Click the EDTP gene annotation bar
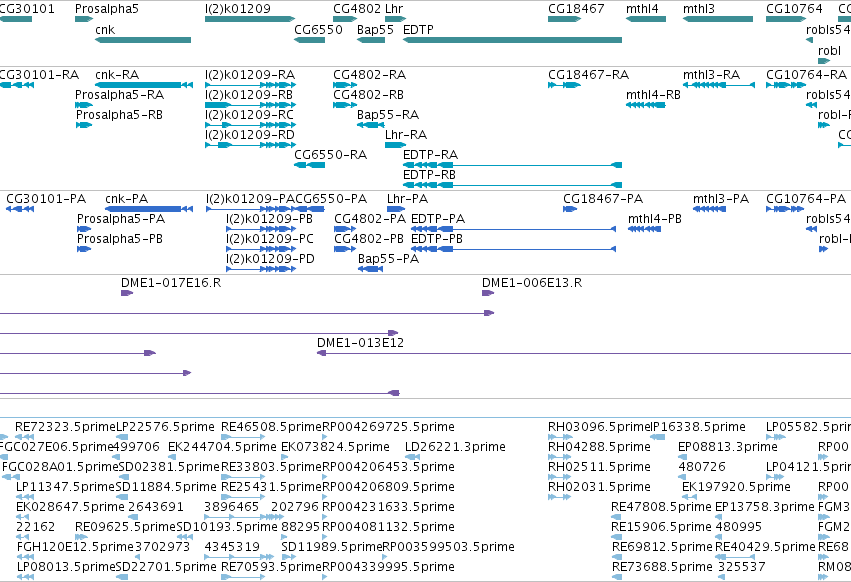 coord(512,40)
